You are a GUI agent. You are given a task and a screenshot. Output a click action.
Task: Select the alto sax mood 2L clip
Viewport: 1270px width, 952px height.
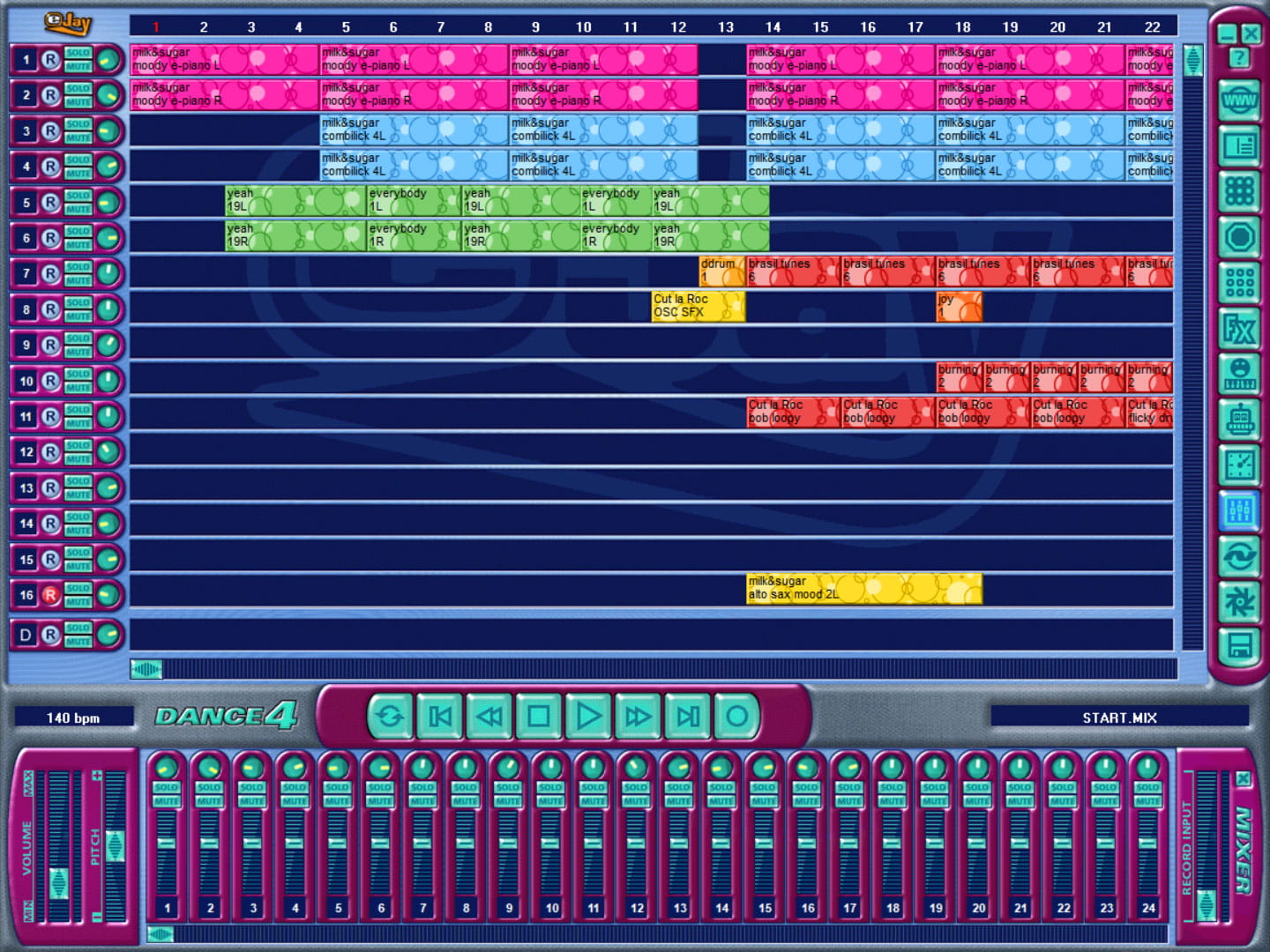point(863,588)
